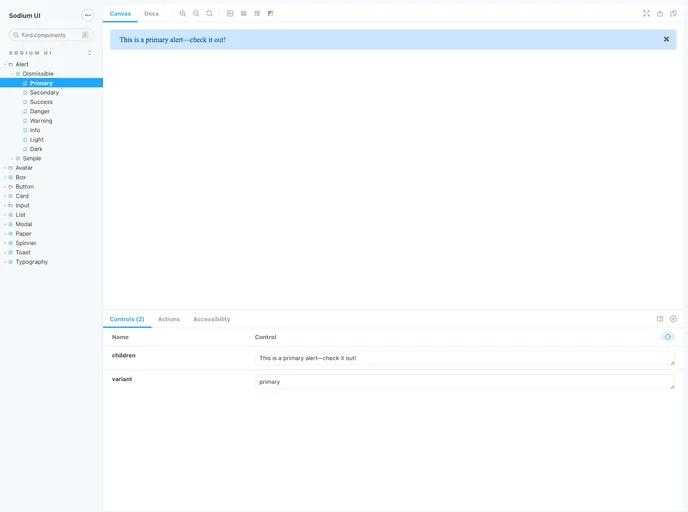Expand the Avatar folder
This screenshot has width=688, height=512.
point(24,168)
